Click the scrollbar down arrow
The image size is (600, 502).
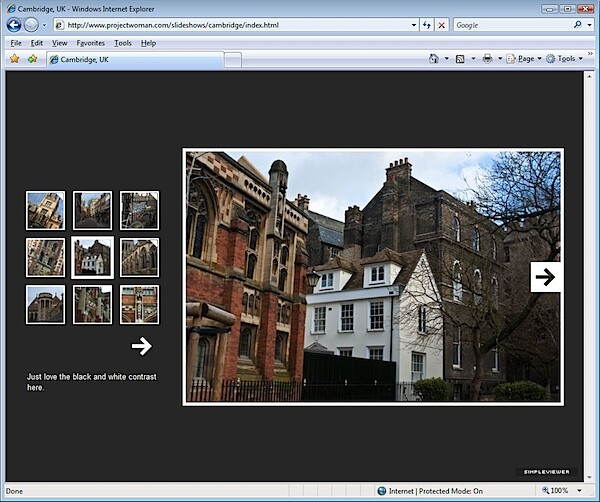589,477
